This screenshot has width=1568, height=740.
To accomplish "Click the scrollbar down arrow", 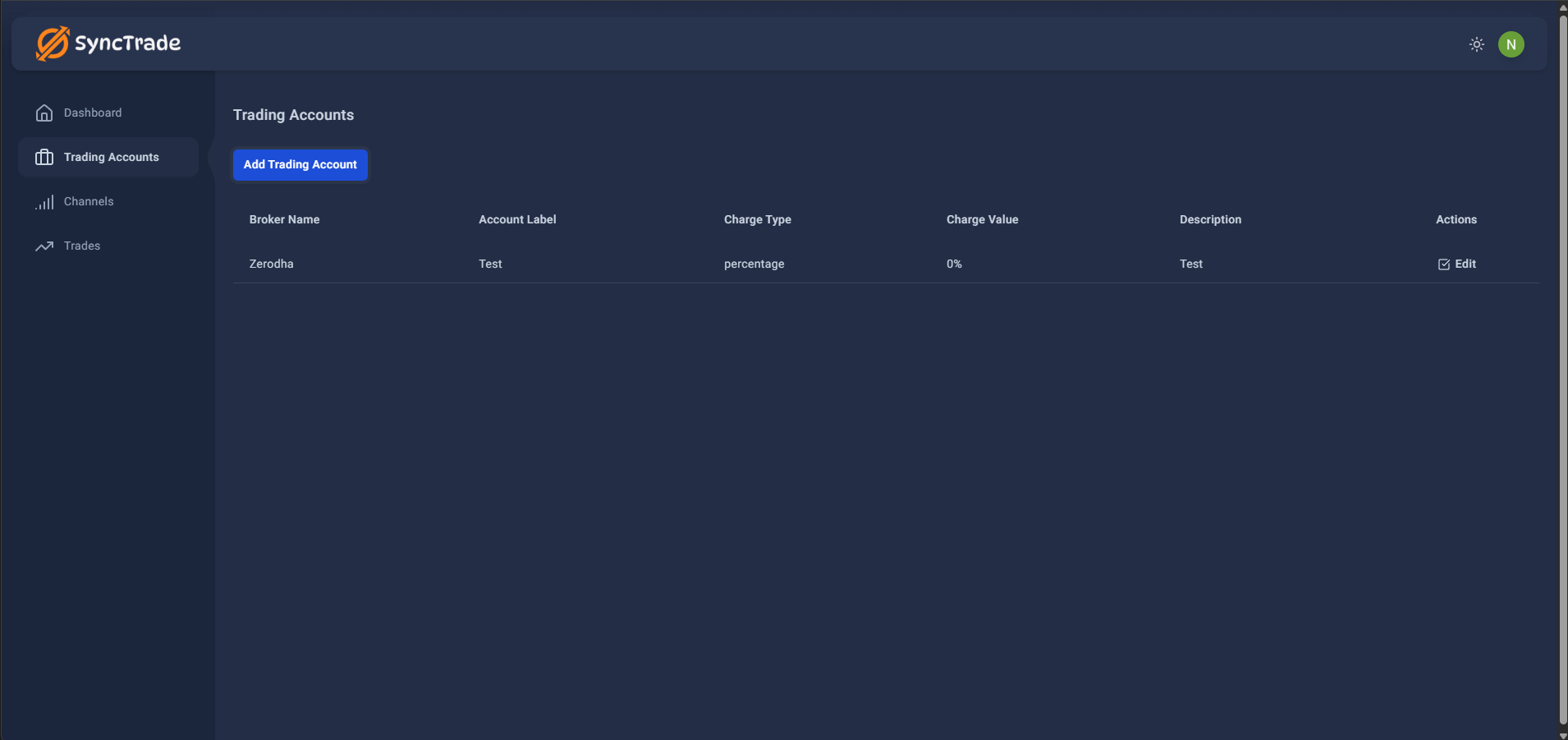I will click(1562, 735).
